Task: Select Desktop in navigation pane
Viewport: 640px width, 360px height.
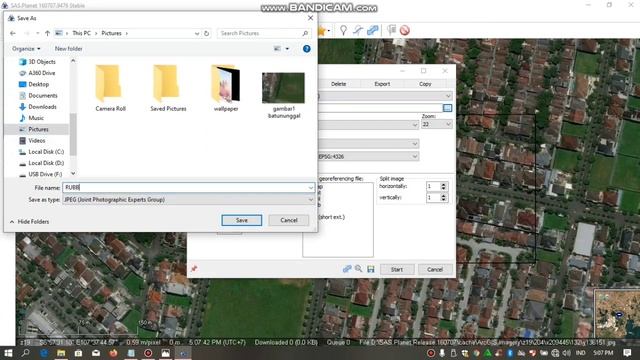Action: point(38,84)
